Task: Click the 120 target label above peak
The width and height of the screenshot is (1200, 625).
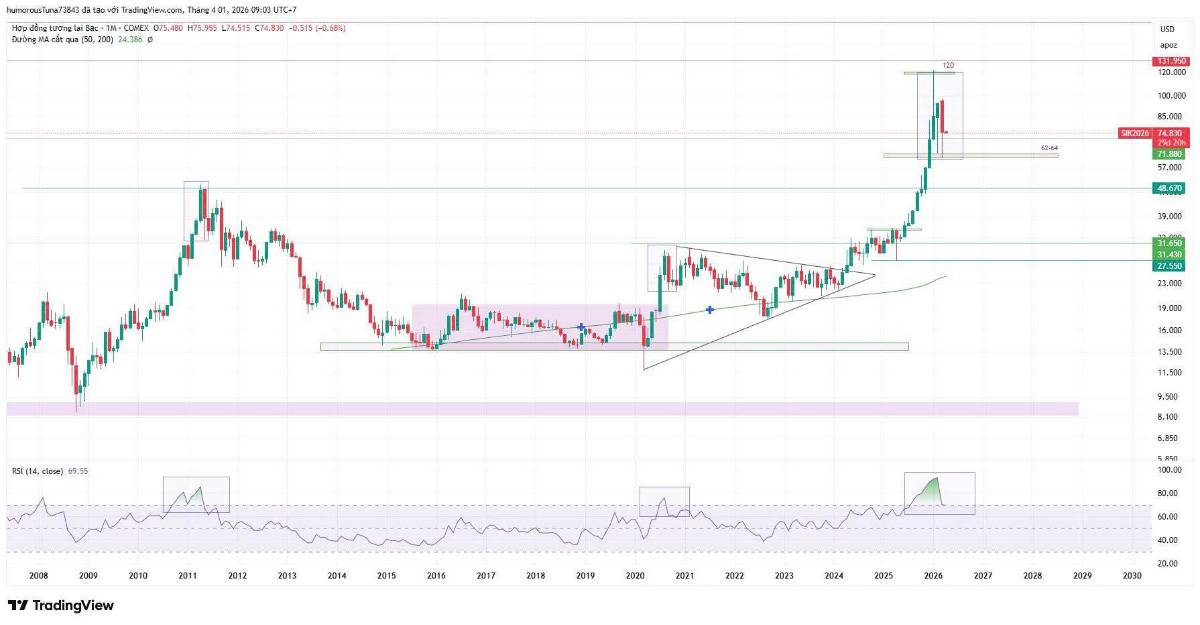Action: (x=948, y=65)
